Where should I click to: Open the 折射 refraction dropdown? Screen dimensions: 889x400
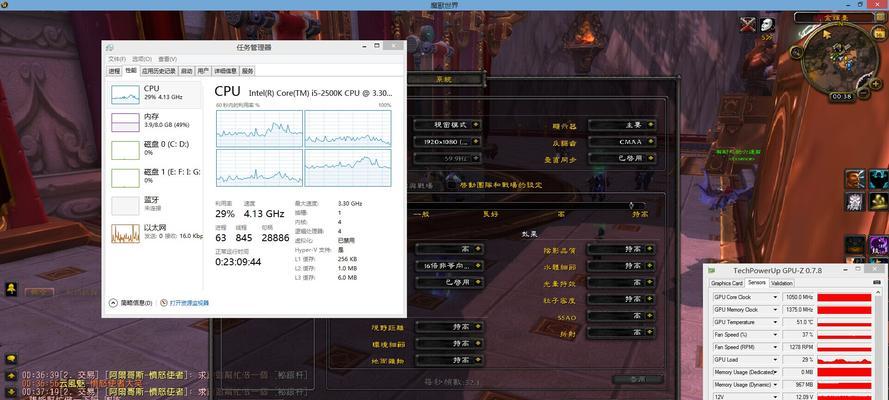click(621, 333)
